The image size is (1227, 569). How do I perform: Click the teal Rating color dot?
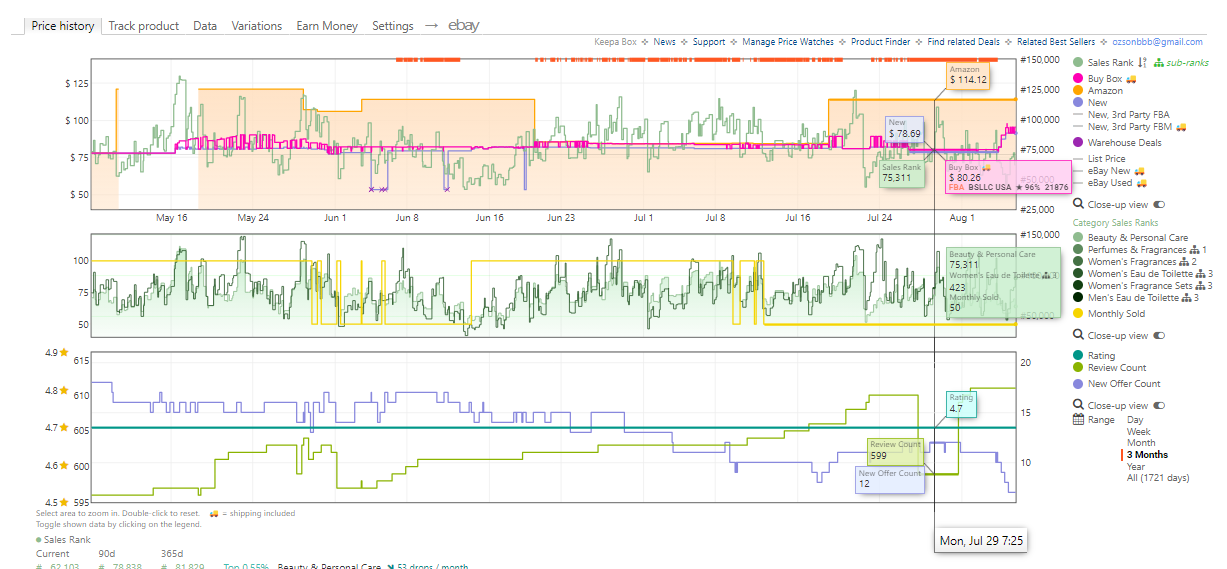point(1078,356)
